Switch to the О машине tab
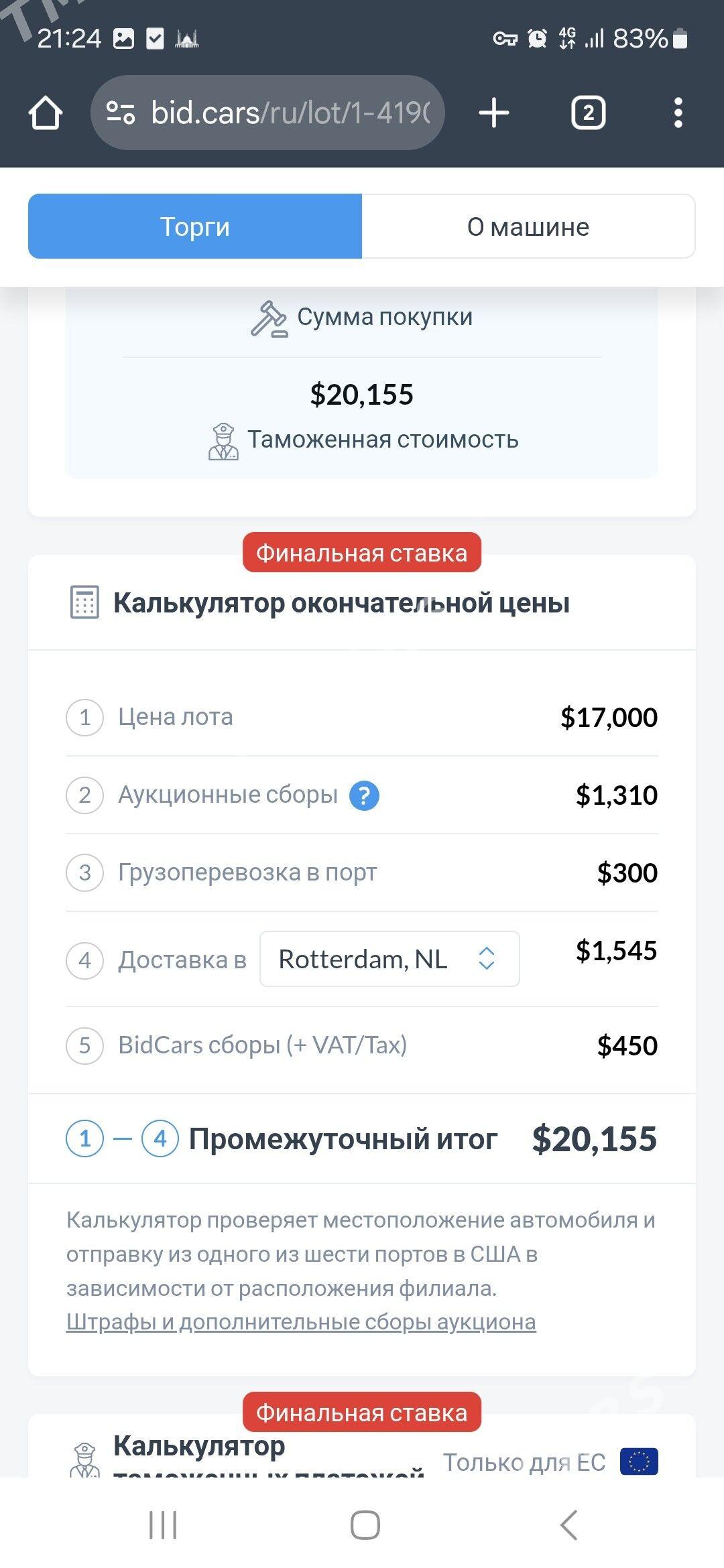Screen dimensions: 724x1568 tap(528, 226)
